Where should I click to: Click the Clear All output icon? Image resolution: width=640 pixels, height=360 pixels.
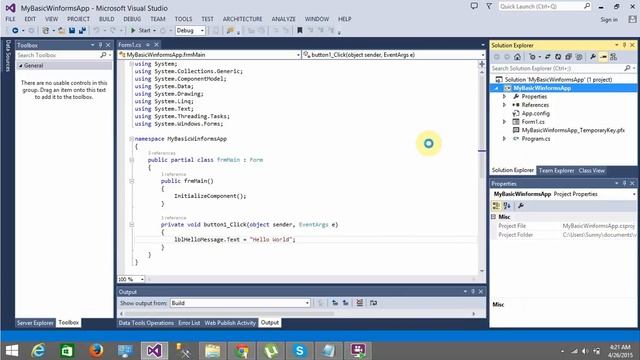(x=360, y=303)
